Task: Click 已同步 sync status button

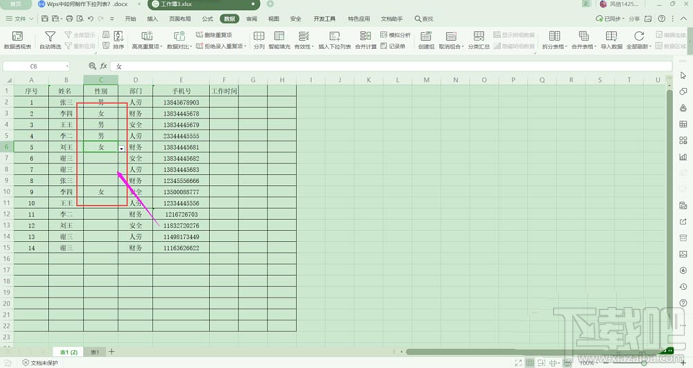Action: pos(610,19)
